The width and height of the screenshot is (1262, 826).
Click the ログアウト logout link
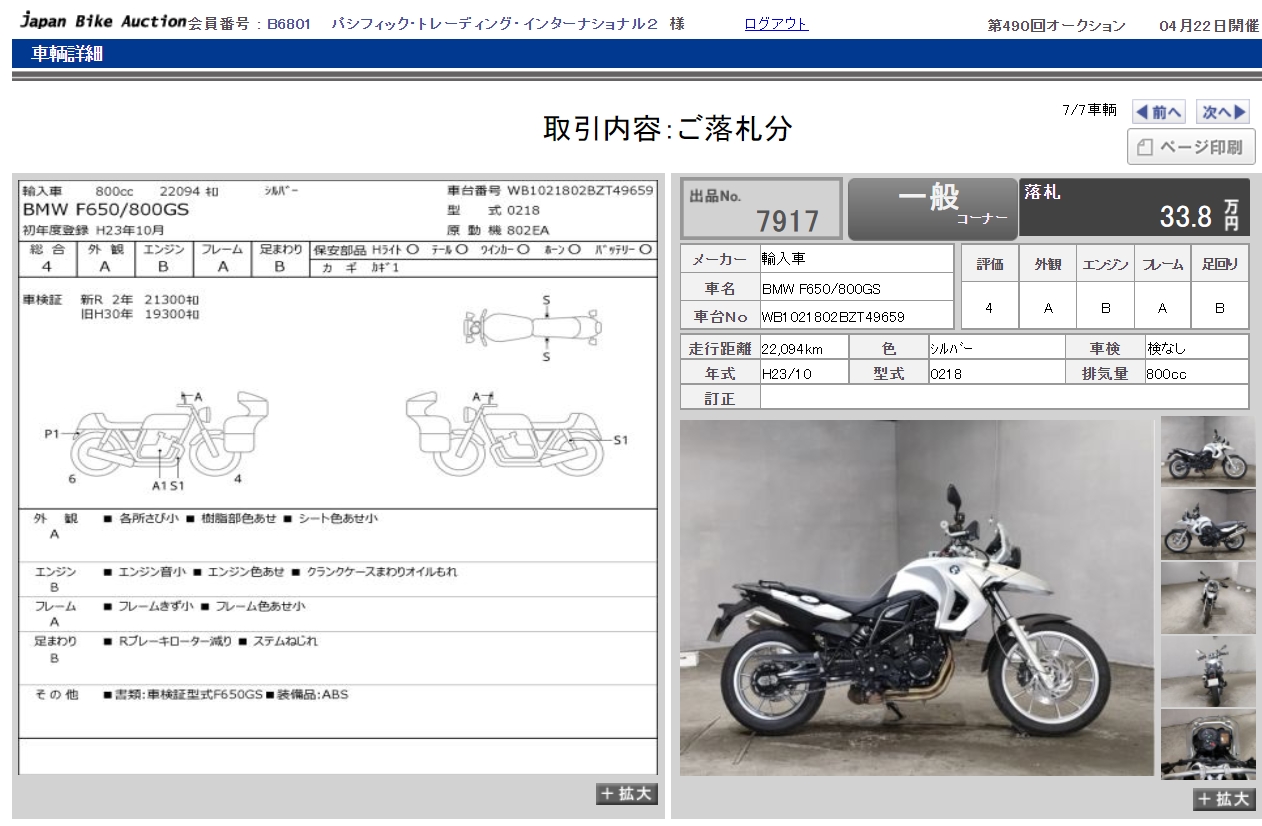776,24
